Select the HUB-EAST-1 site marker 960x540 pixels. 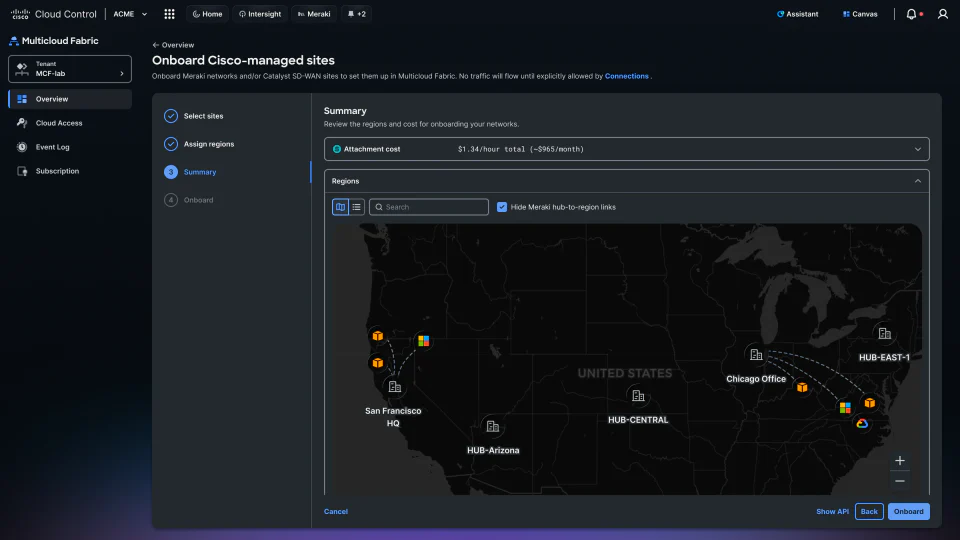pyautogui.click(x=885, y=334)
